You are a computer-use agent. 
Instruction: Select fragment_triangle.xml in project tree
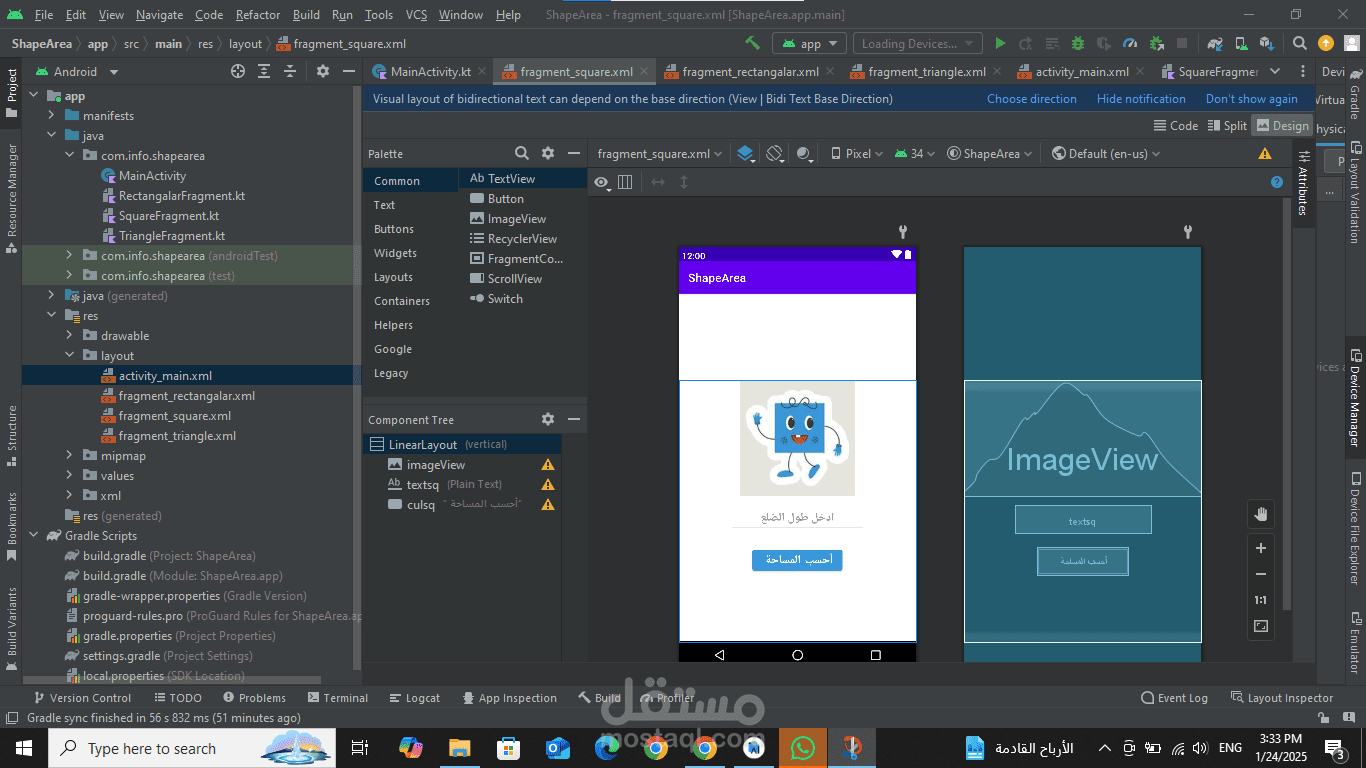(x=177, y=436)
